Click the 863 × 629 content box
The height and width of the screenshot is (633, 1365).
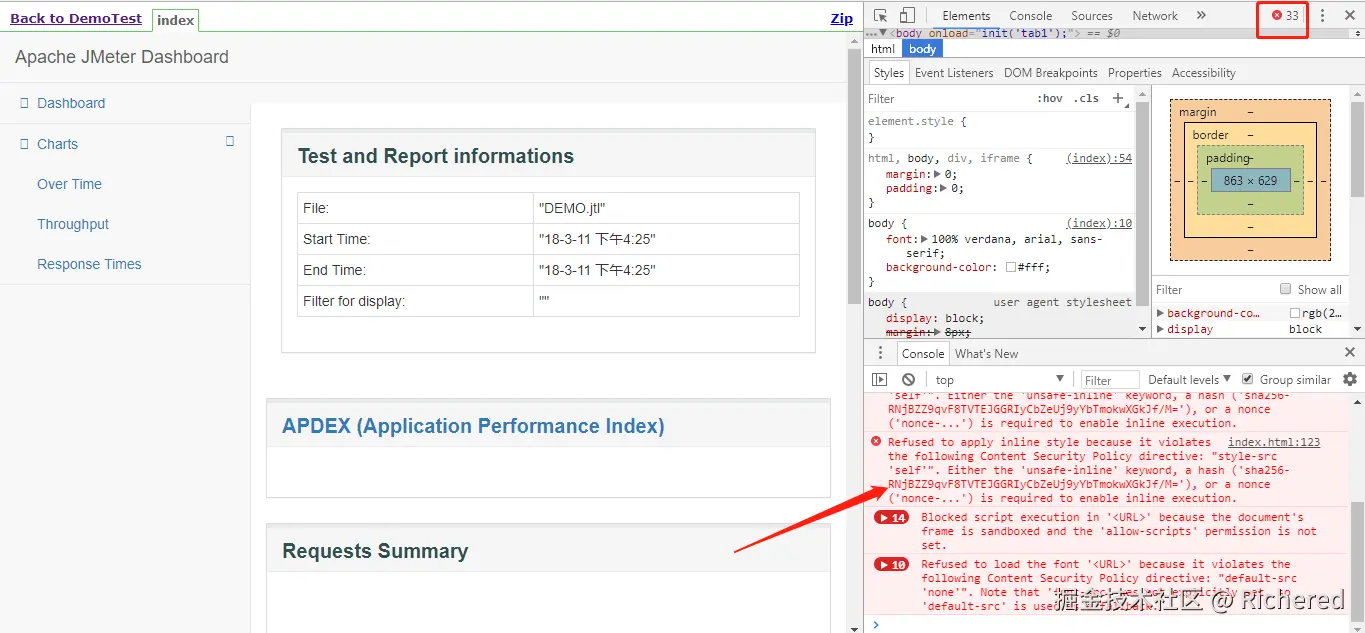1250,181
